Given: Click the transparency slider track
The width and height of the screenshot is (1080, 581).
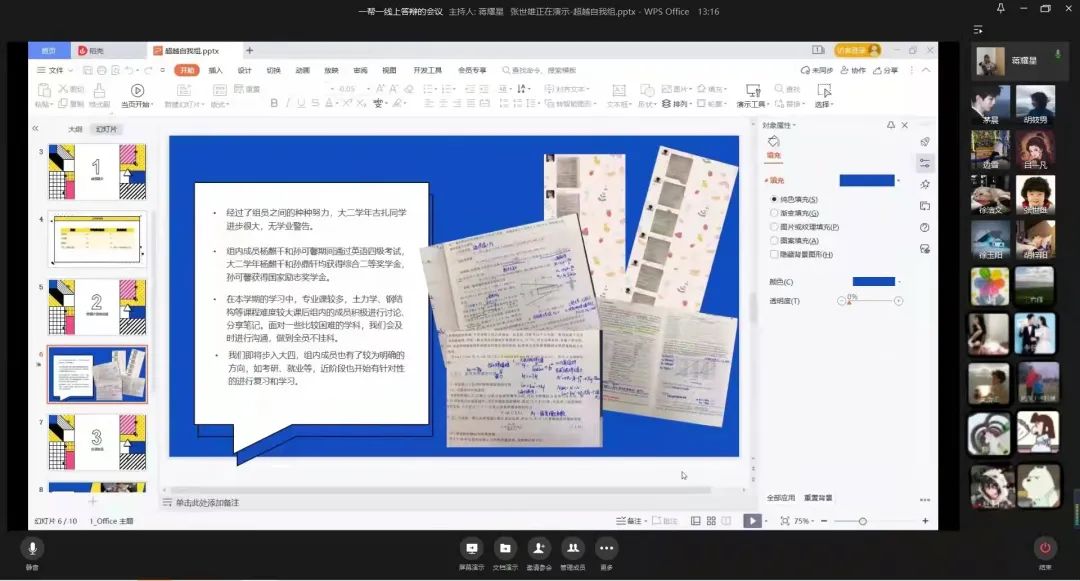Looking at the screenshot, I should point(870,301).
